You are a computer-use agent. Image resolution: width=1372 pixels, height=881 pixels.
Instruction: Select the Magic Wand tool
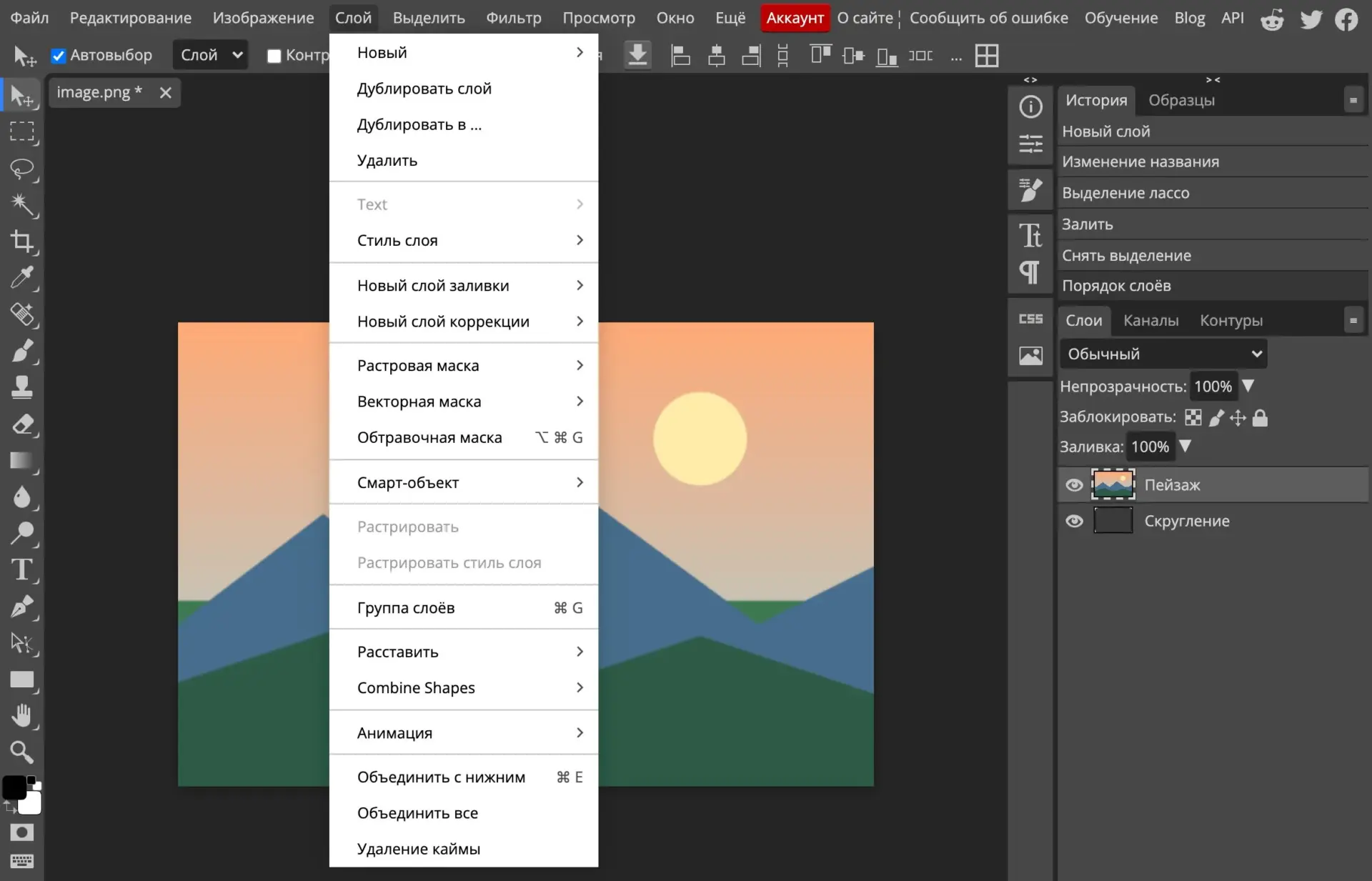pyautogui.click(x=22, y=205)
